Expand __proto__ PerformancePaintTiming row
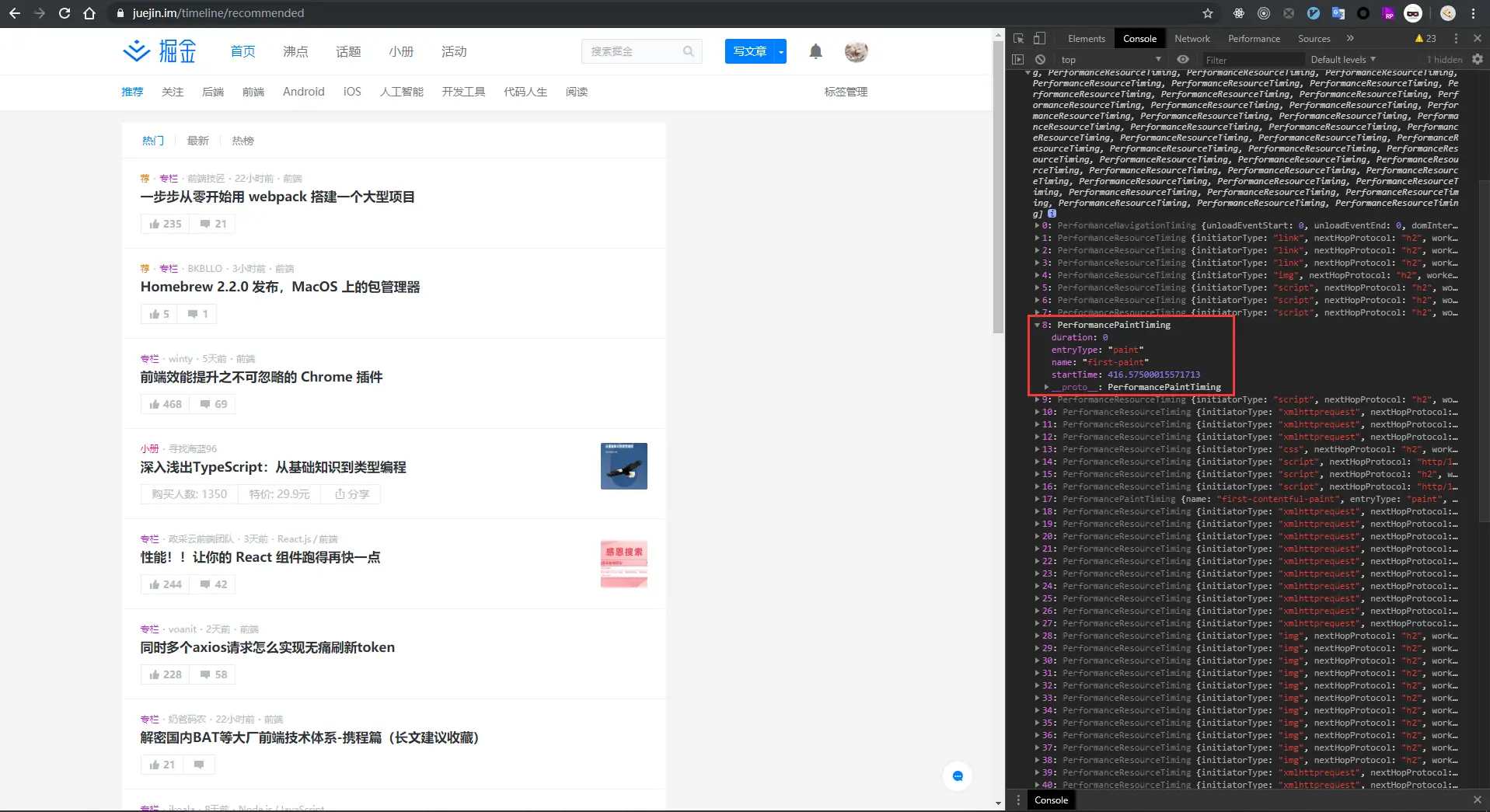 point(1047,387)
